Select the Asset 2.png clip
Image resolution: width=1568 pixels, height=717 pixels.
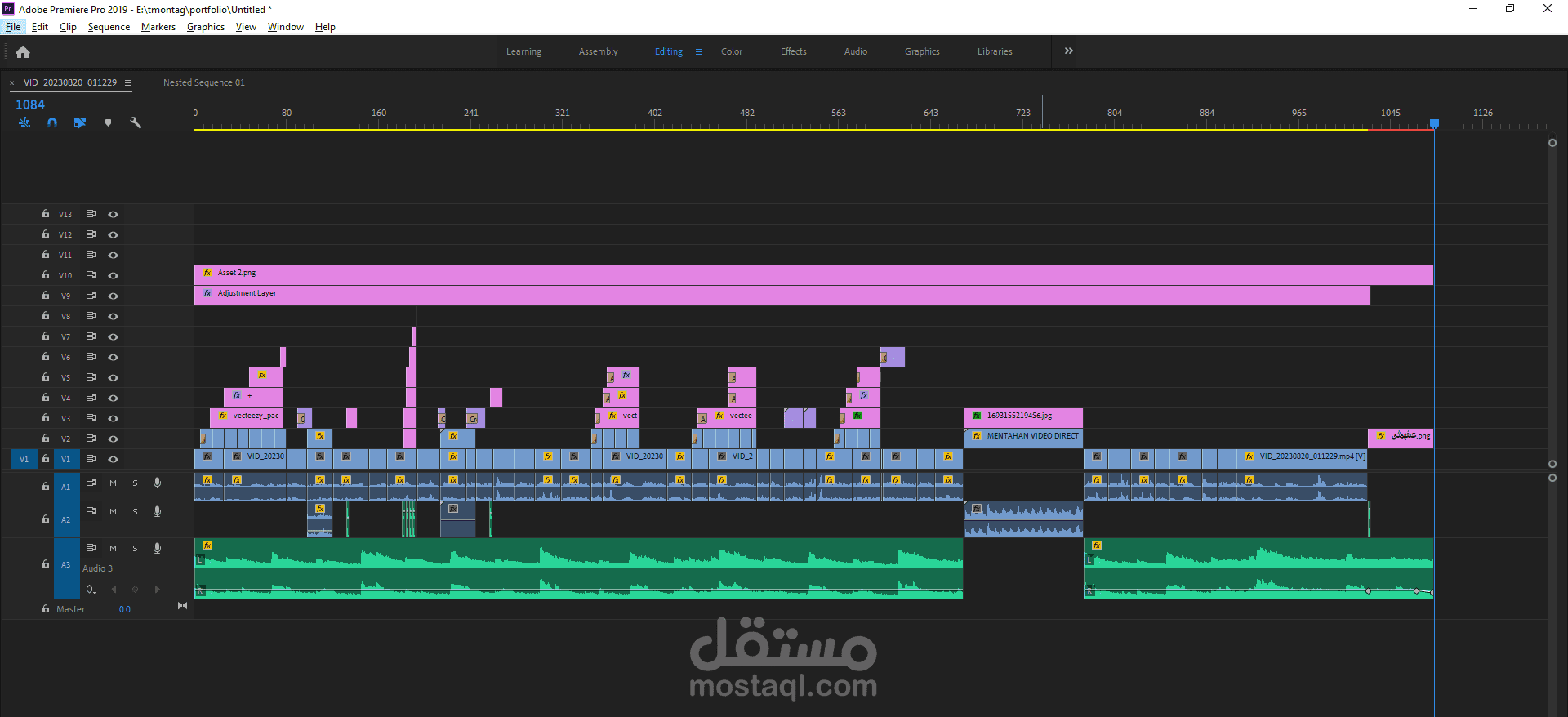813,275
